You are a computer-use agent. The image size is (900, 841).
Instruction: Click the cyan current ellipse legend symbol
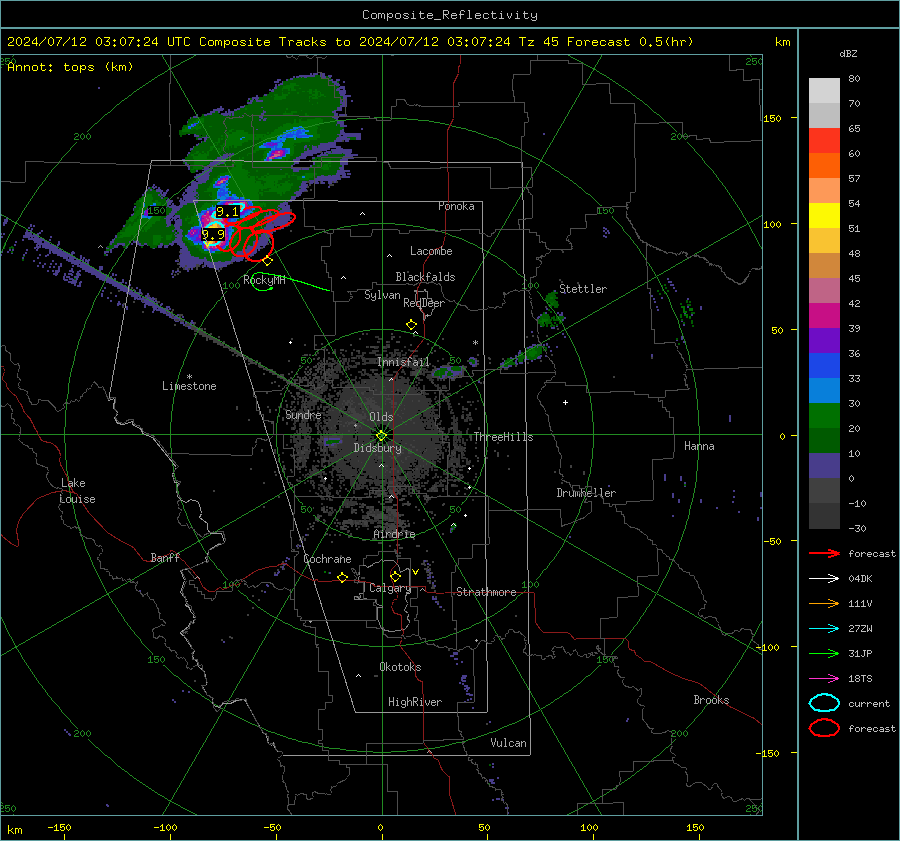(x=824, y=703)
